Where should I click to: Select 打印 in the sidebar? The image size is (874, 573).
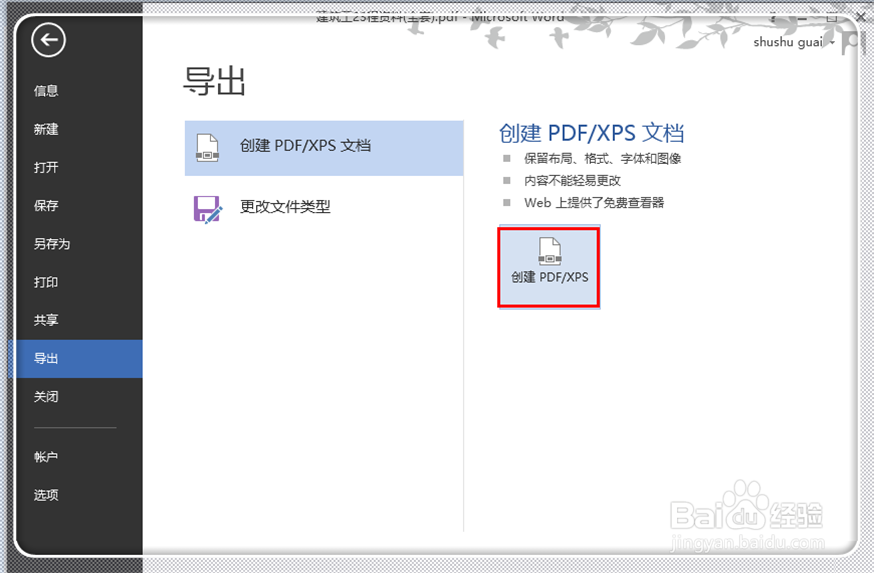46,282
